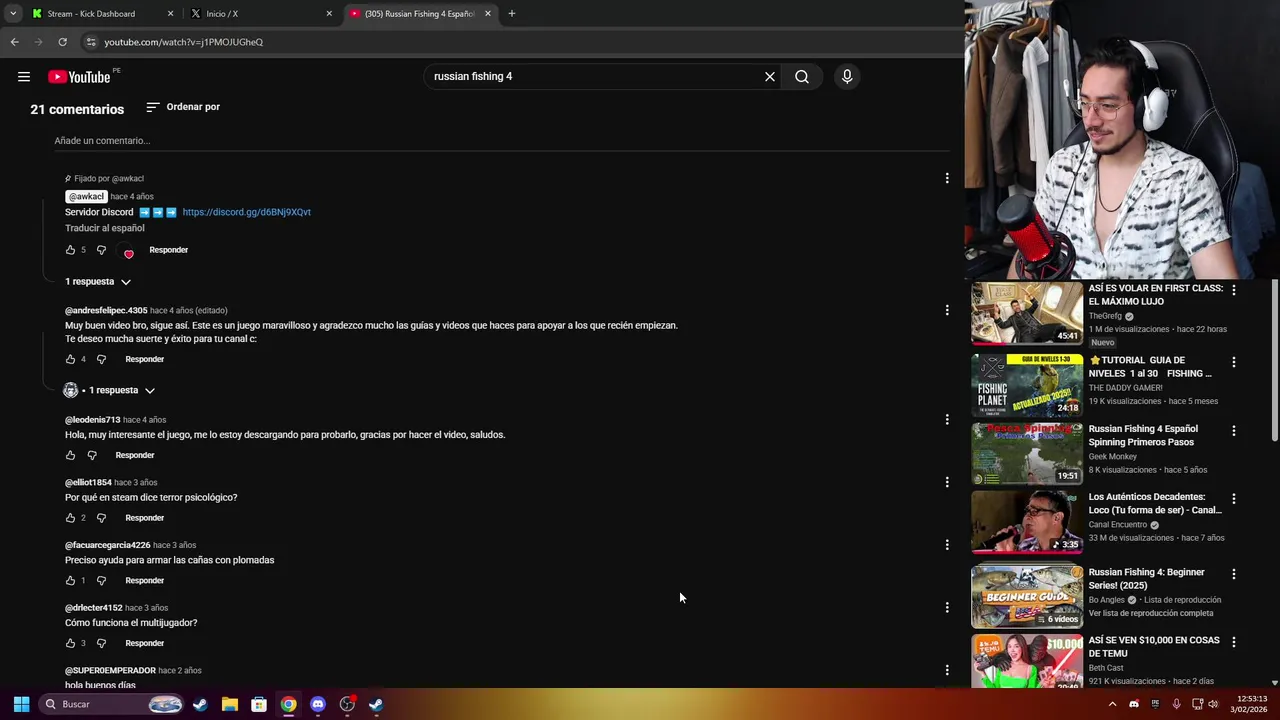Go to YouTube home via logo
Image resolution: width=1280 pixels, height=720 pixels.
[79, 77]
